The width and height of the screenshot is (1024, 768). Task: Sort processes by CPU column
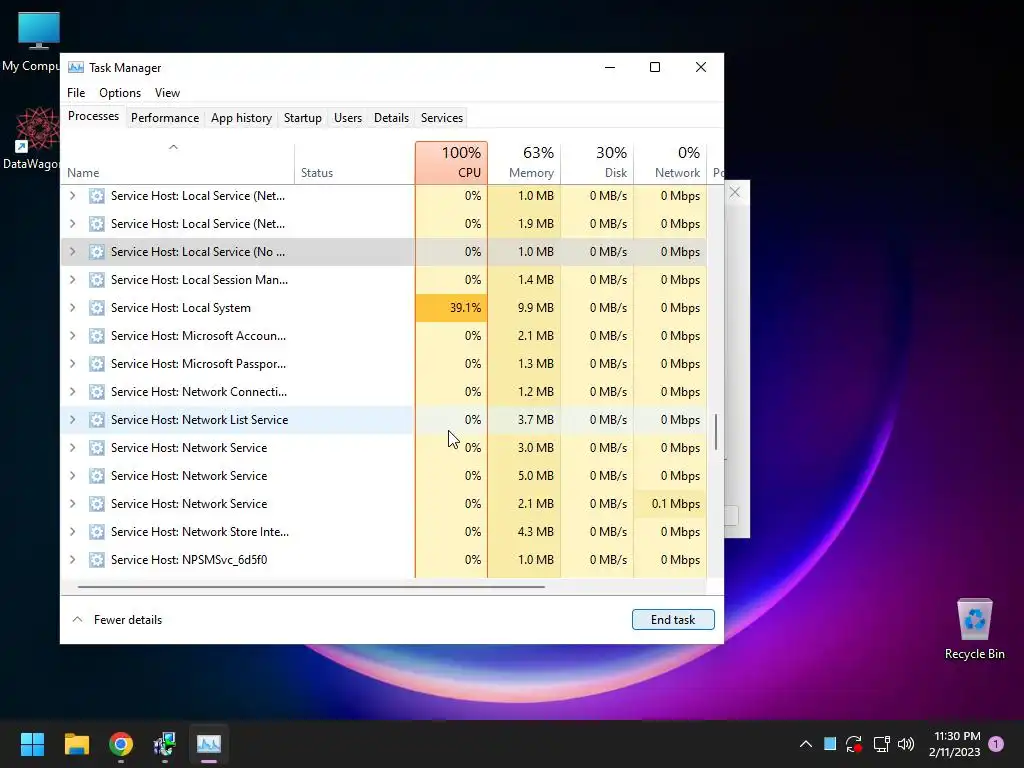[x=451, y=163]
